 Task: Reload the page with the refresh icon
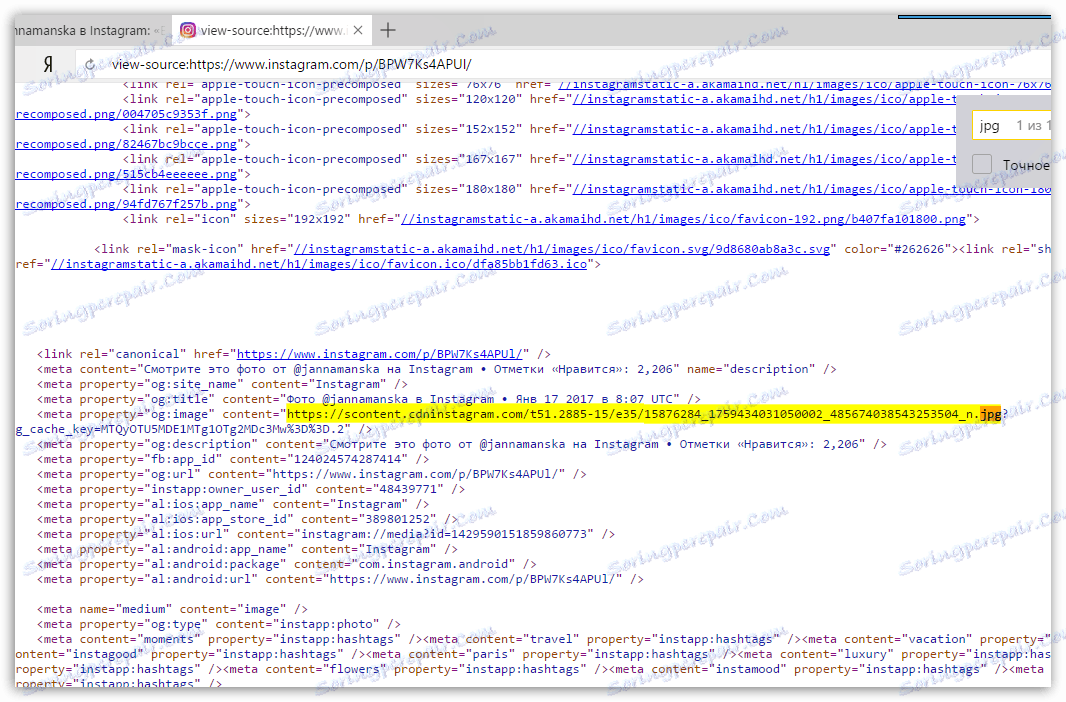(90, 65)
